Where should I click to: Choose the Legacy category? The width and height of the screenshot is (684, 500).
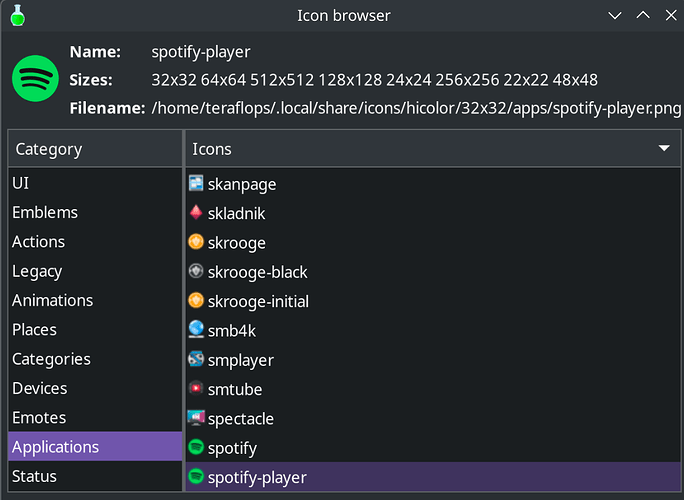click(x=95, y=271)
